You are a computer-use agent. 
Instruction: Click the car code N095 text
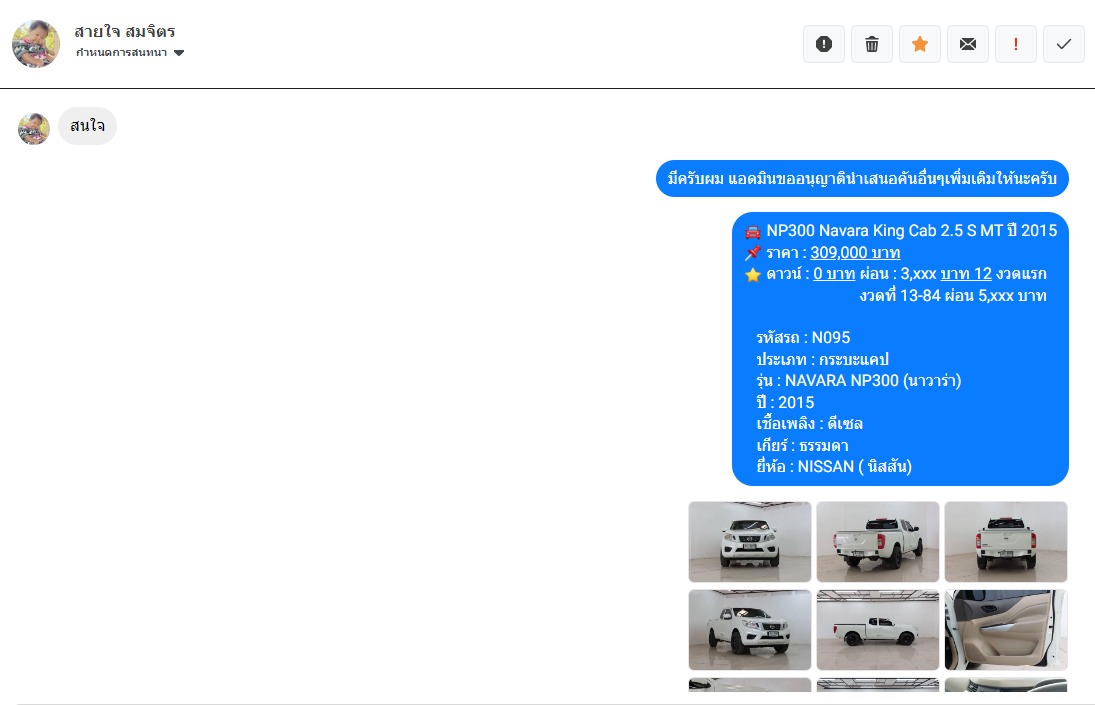[803, 338]
